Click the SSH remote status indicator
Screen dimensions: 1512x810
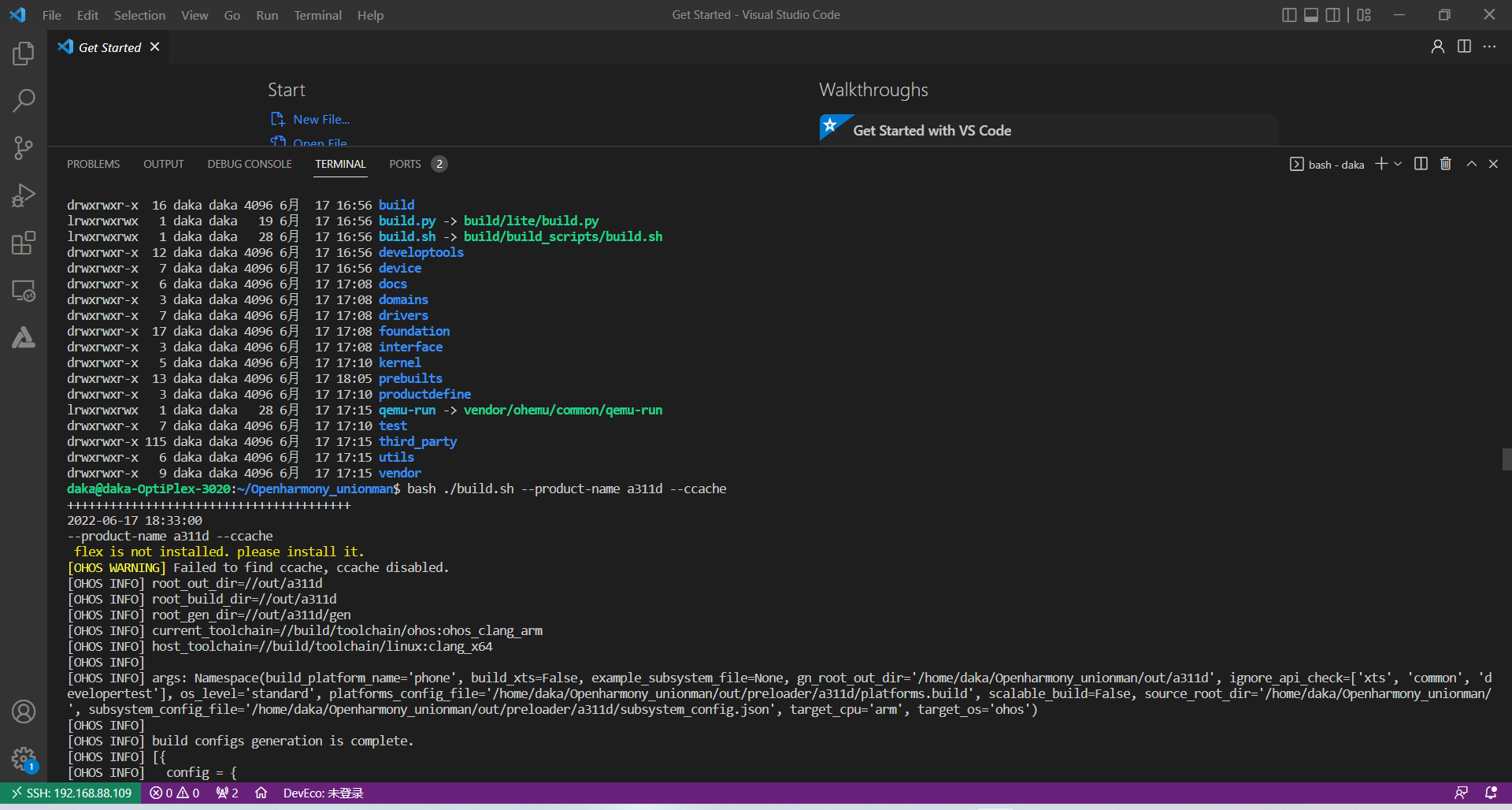click(x=71, y=793)
